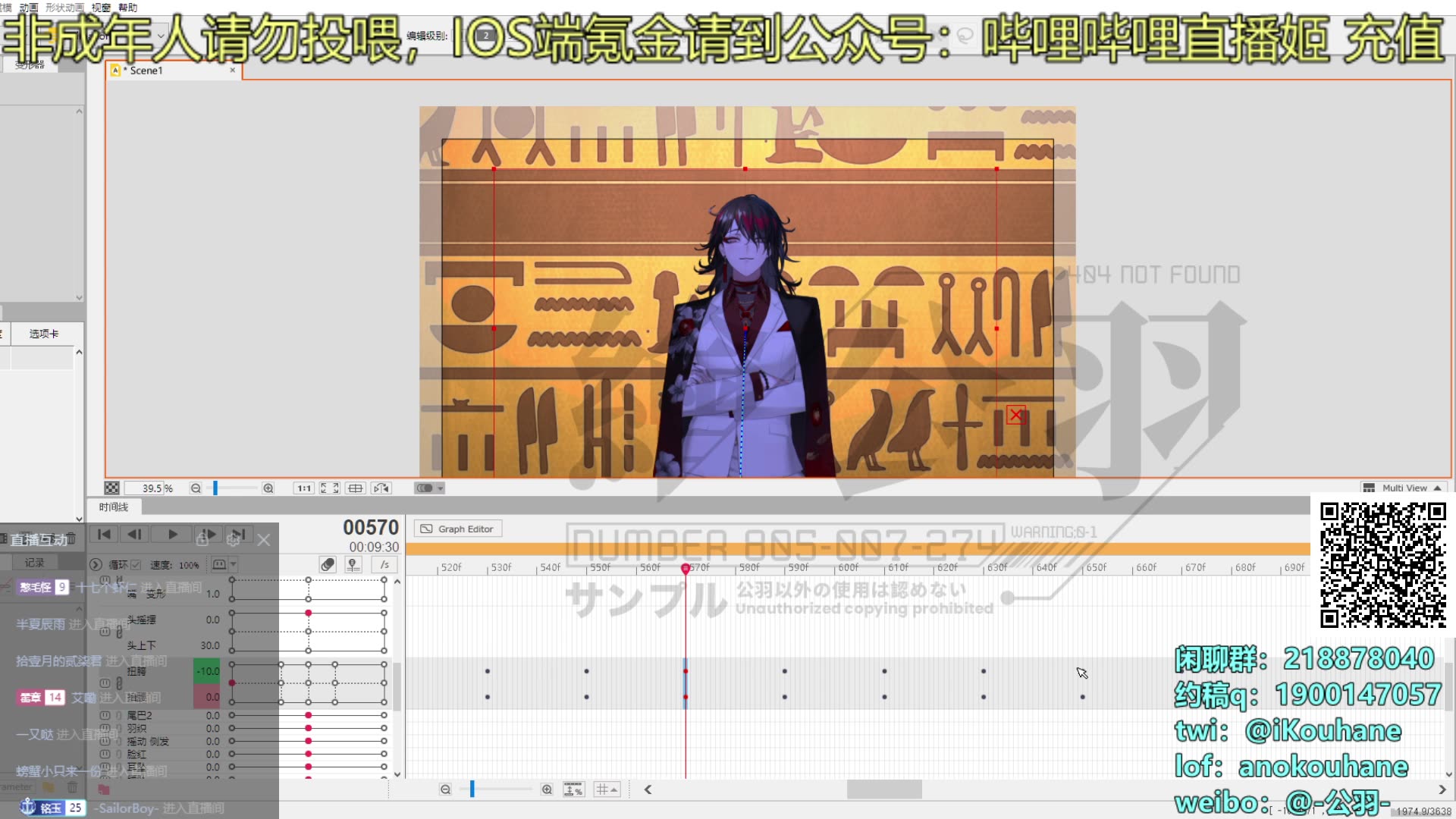This screenshot has width=1456, height=819.
Task: Open the playback range dropdown arrow
Action: tap(233, 564)
